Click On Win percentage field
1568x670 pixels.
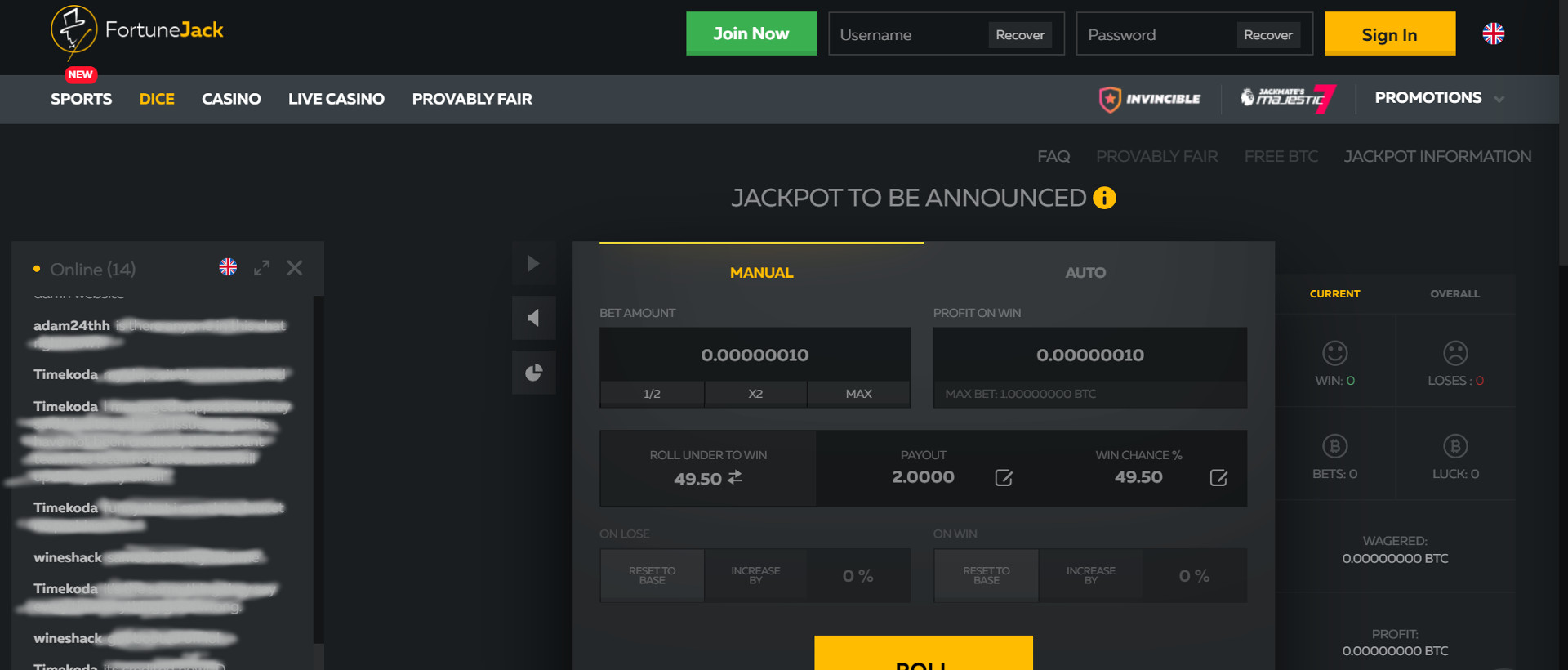[1194, 575]
